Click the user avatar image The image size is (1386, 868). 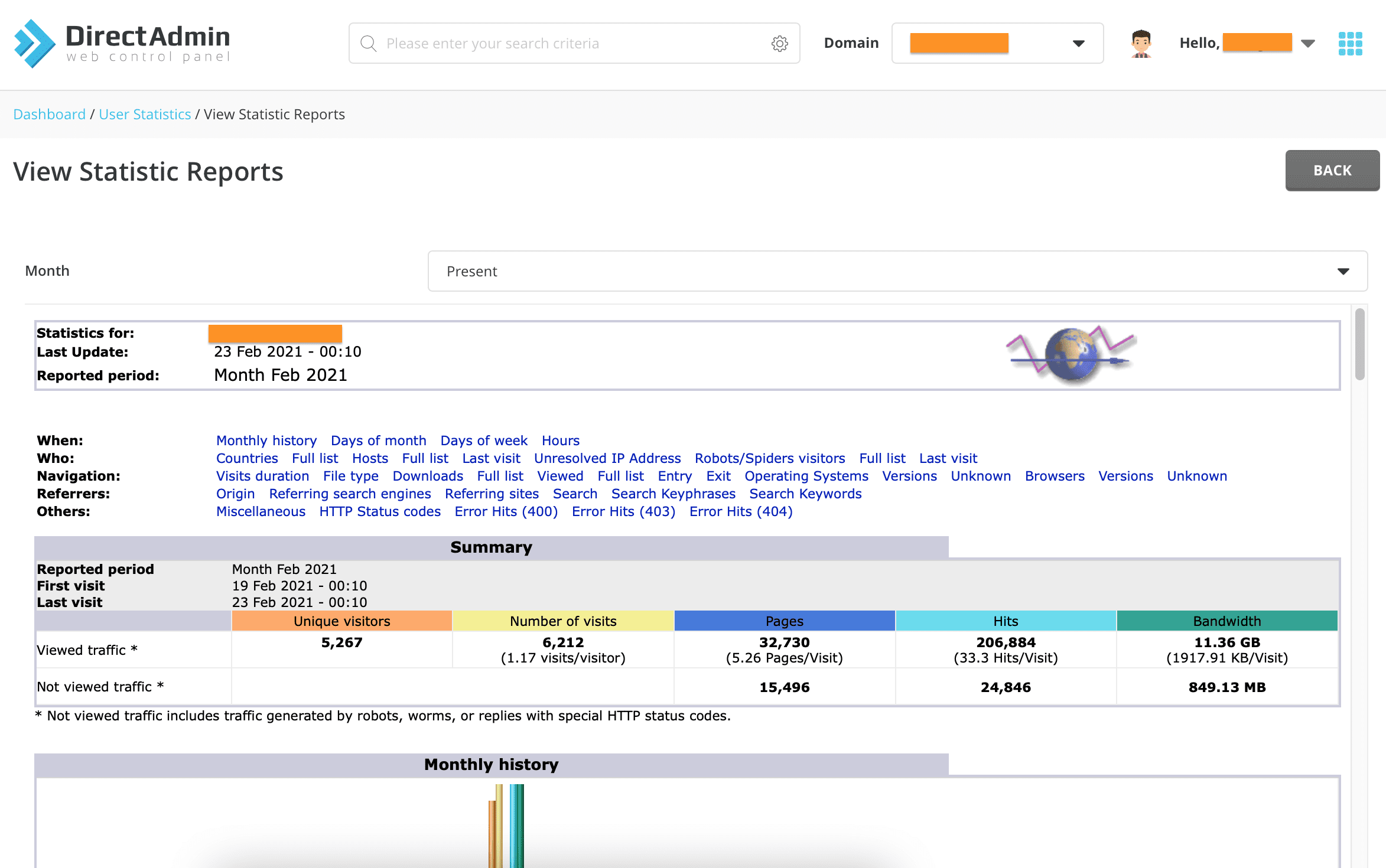tap(1141, 43)
